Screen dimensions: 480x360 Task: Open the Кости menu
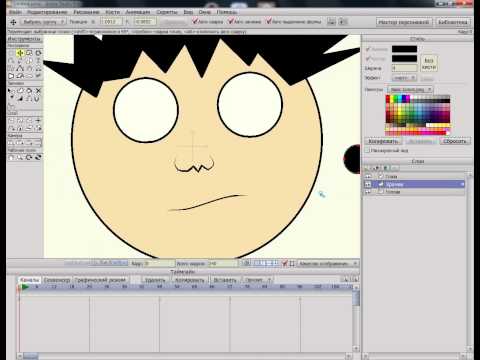pos(112,12)
